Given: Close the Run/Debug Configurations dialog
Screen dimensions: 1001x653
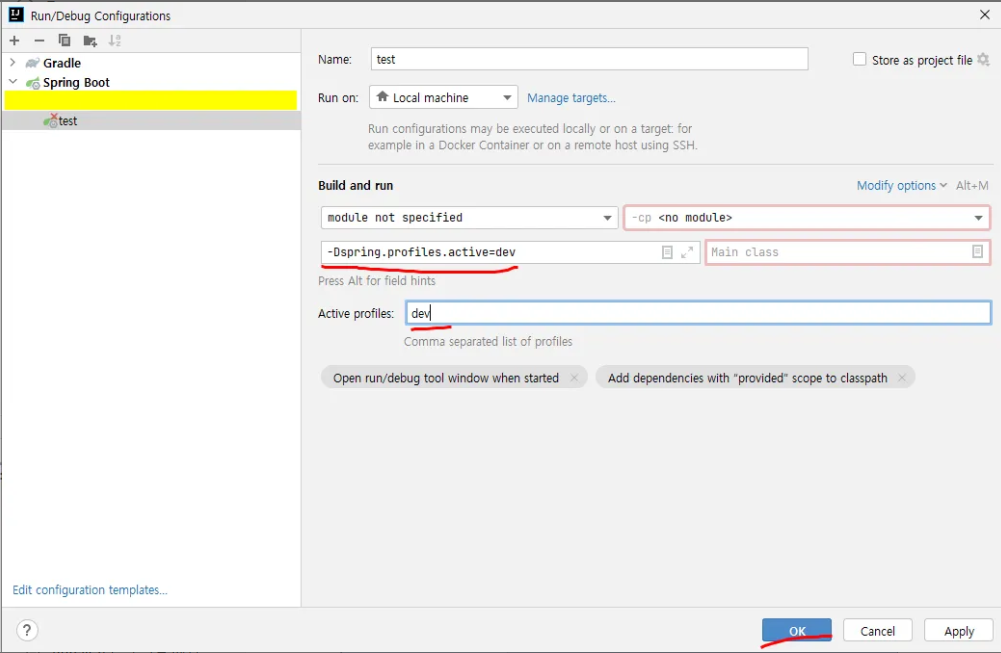Looking at the screenshot, I should (x=984, y=15).
